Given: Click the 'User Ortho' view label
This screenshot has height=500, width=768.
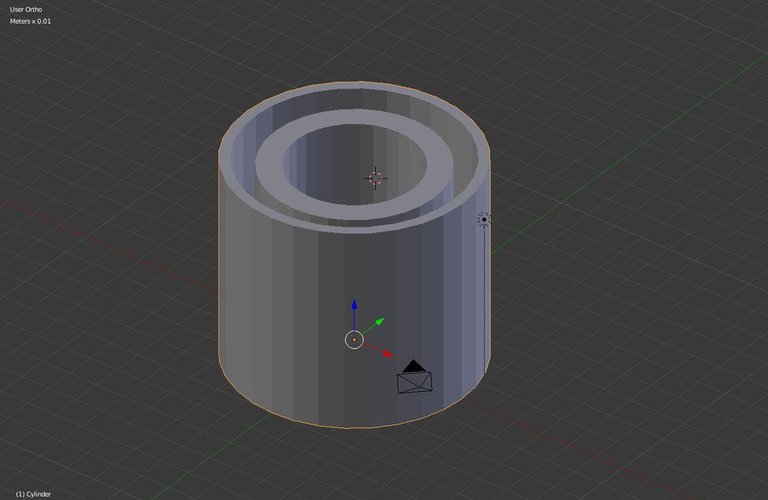Looking at the screenshot, I should (26, 9).
